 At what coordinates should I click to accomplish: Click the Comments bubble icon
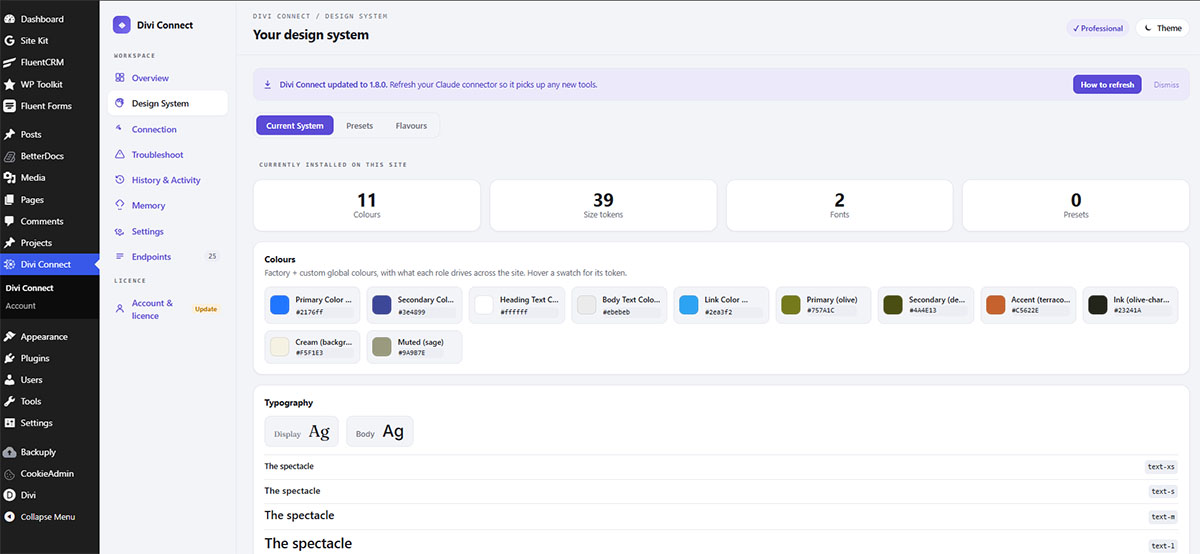coord(10,221)
